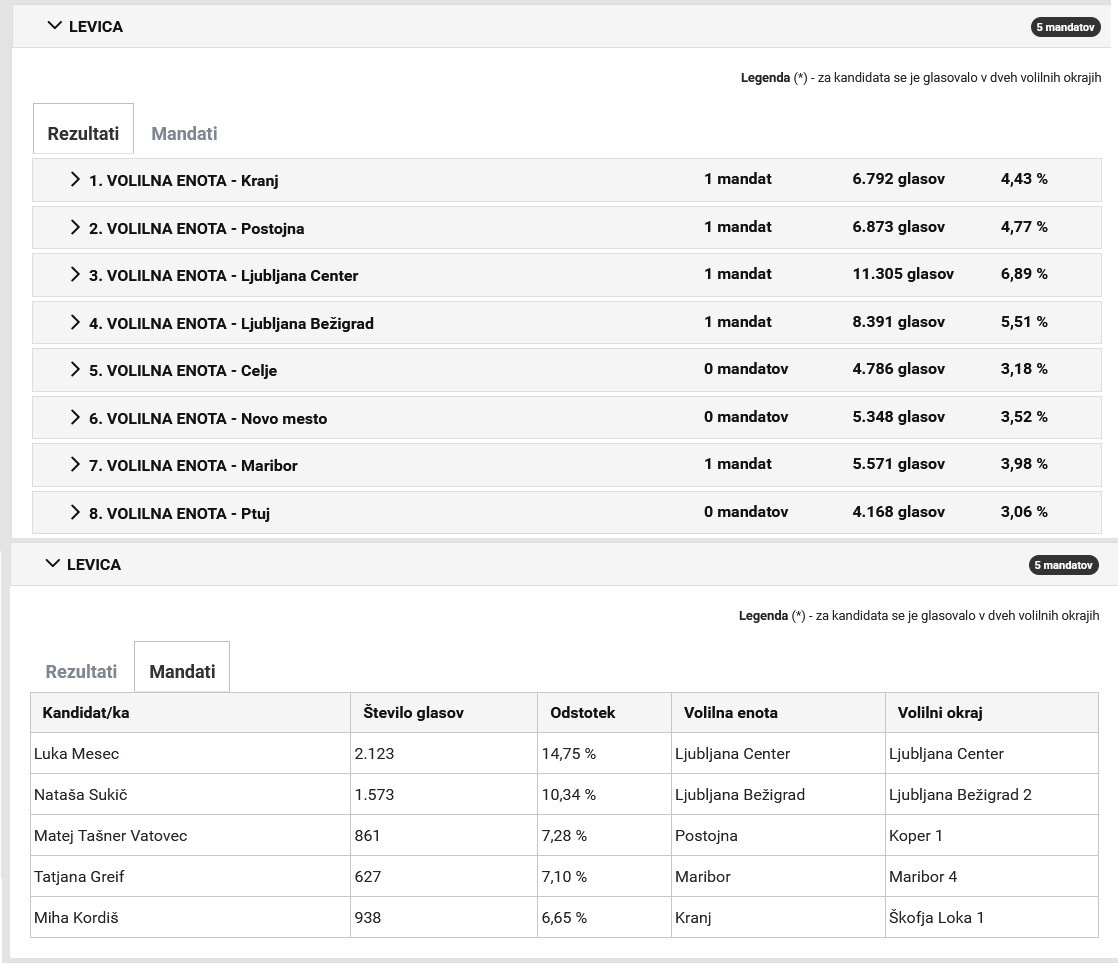Click the Maribor 4 district cell
This screenshot has width=1118, height=978.
pyautogui.click(x=992, y=877)
